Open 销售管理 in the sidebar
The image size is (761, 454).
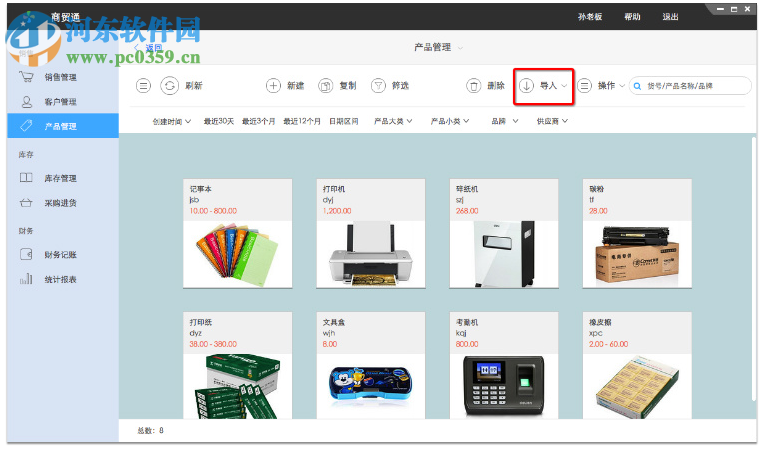pos(63,77)
